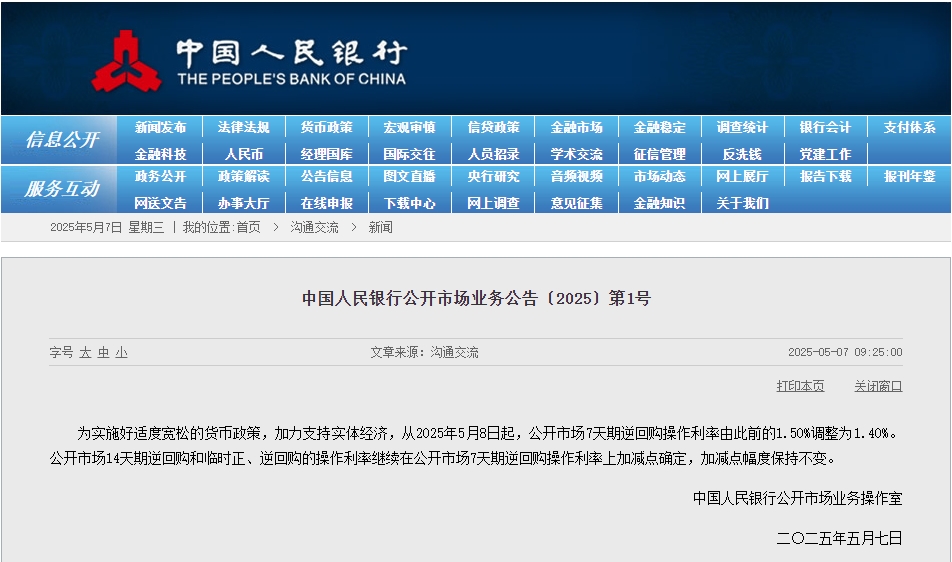Open the 支付体系 navigation item
This screenshot has height=562, width=952.
909,128
